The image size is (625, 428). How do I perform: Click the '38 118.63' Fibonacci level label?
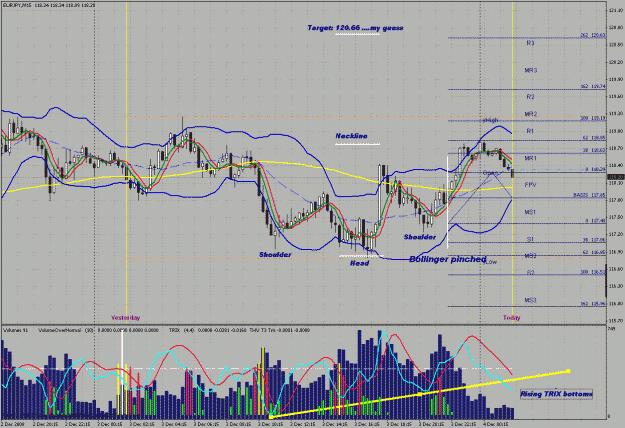pos(594,150)
